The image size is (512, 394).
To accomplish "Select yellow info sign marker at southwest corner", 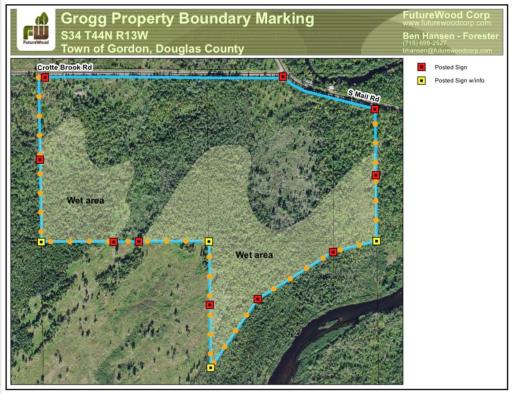I will click(x=41, y=242).
